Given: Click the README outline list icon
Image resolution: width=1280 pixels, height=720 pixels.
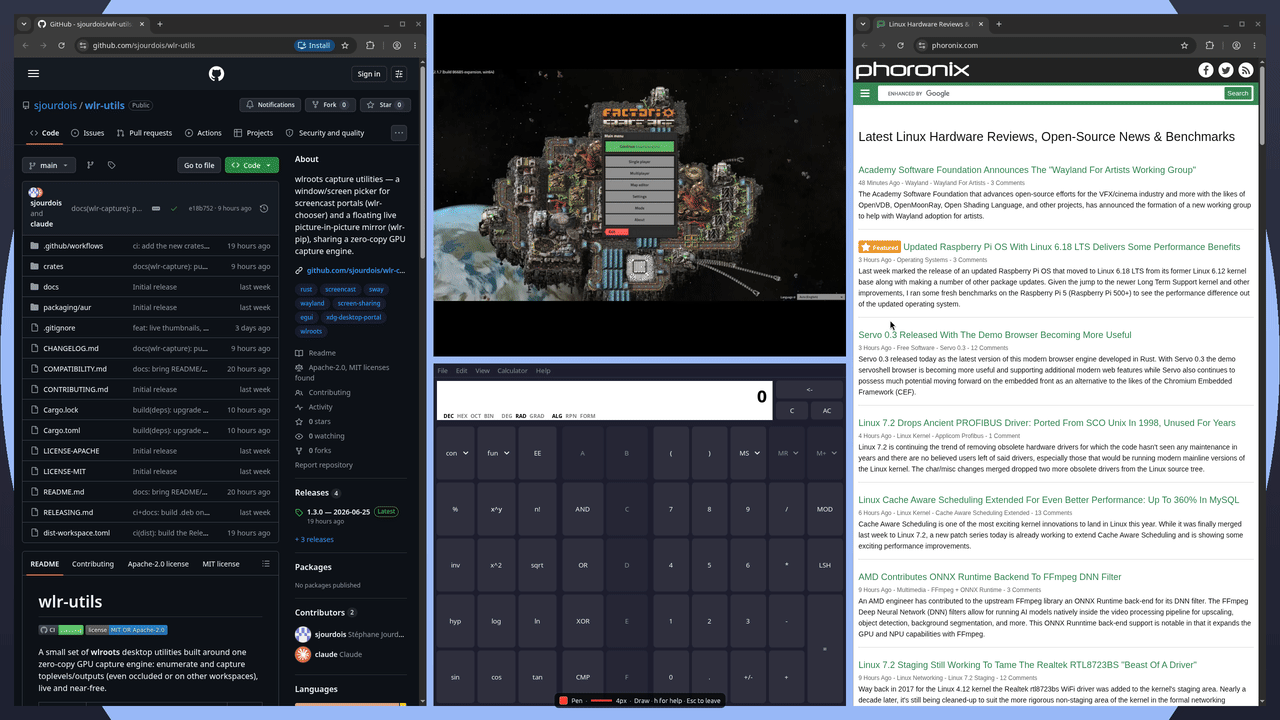Looking at the screenshot, I should click(266, 564).
